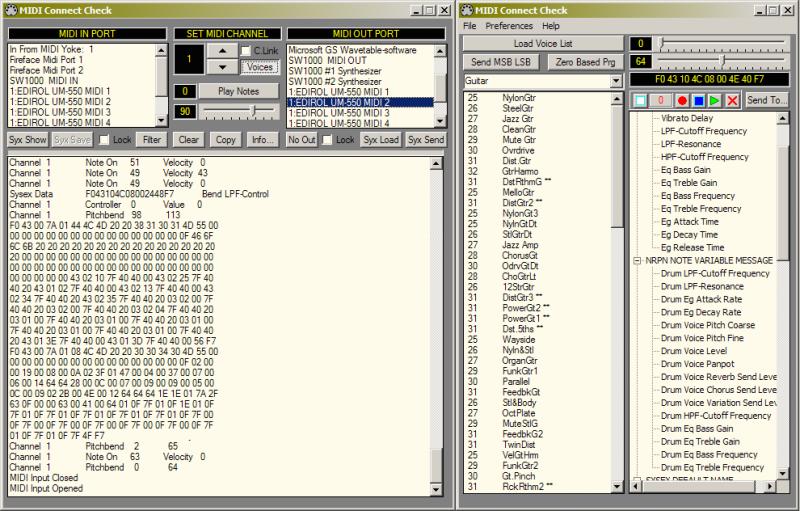Viewport: 800px width, 511px height.
Task: Increase MIDI channel with up arrow
Action: click(222, 51)
